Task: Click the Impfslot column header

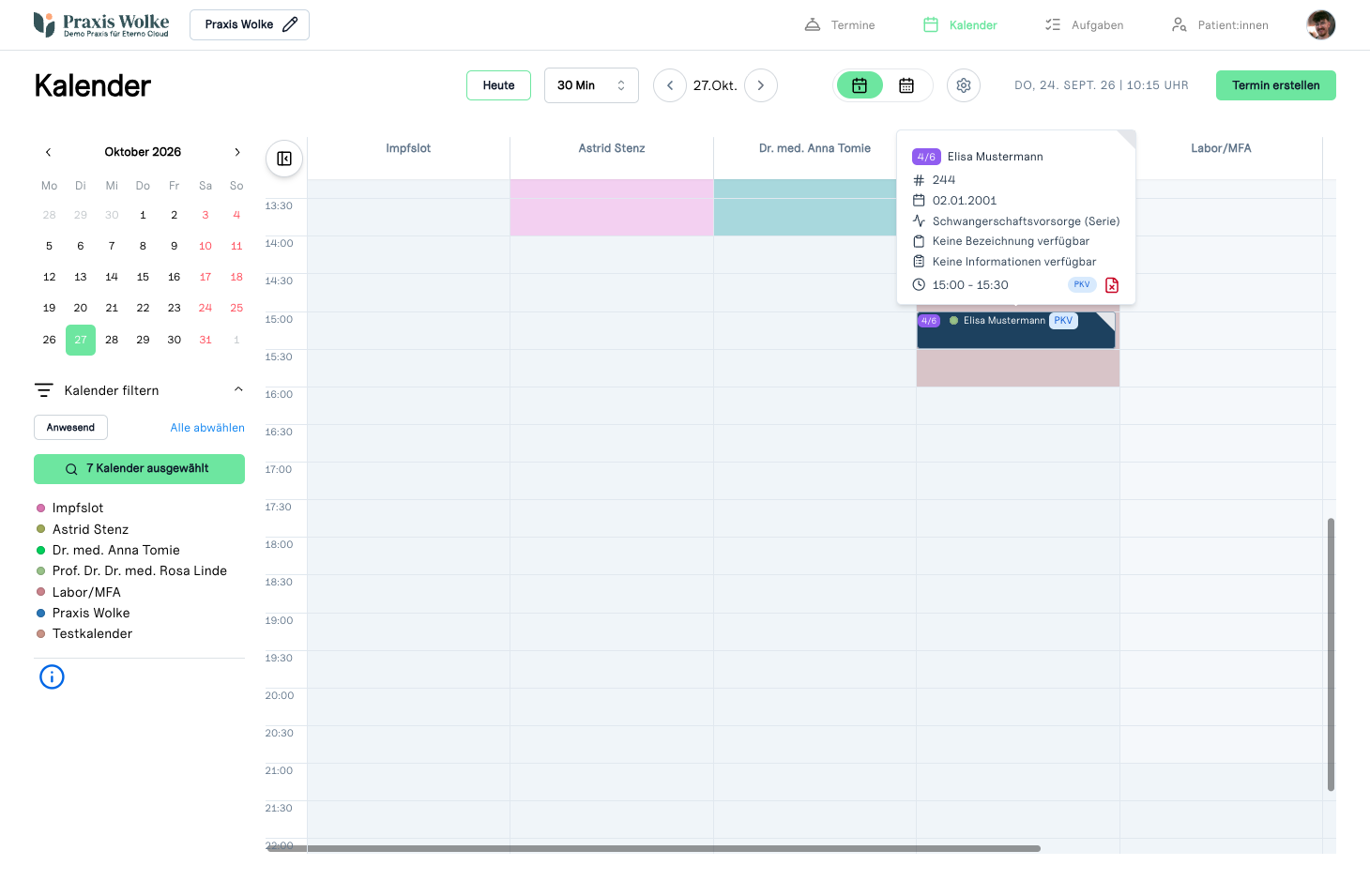Action: click(x=408, y=148)
